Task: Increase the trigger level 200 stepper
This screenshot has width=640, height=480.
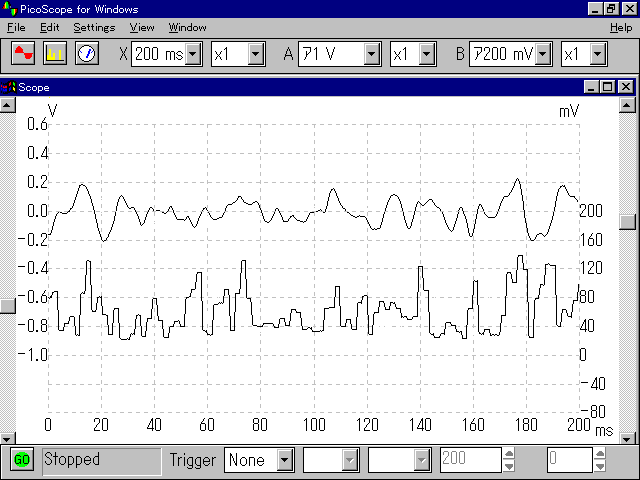Action: pos(509,454)
